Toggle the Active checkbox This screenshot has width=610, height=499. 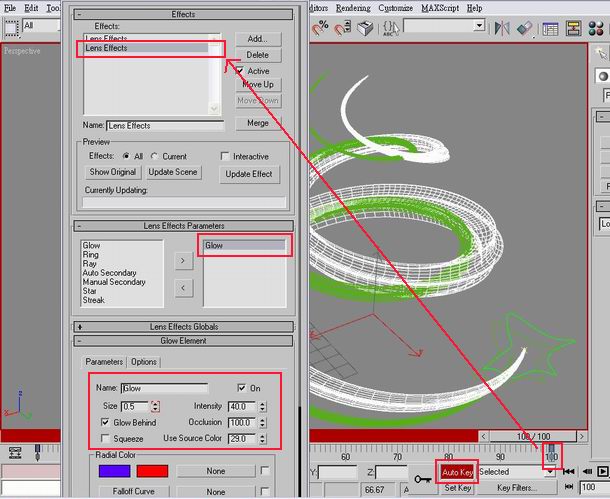point(240,71)
